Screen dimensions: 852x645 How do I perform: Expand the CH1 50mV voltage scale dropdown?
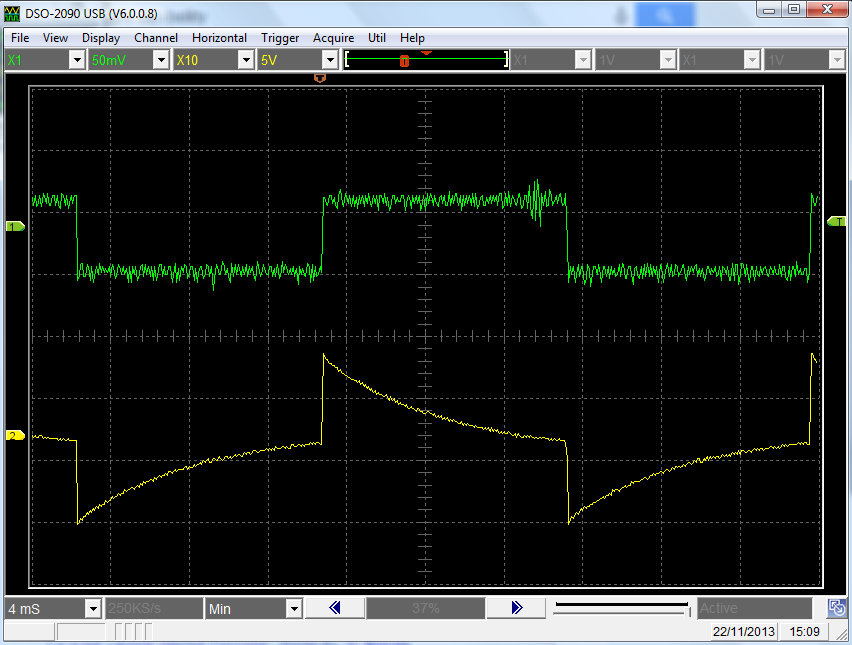point(160,60)
